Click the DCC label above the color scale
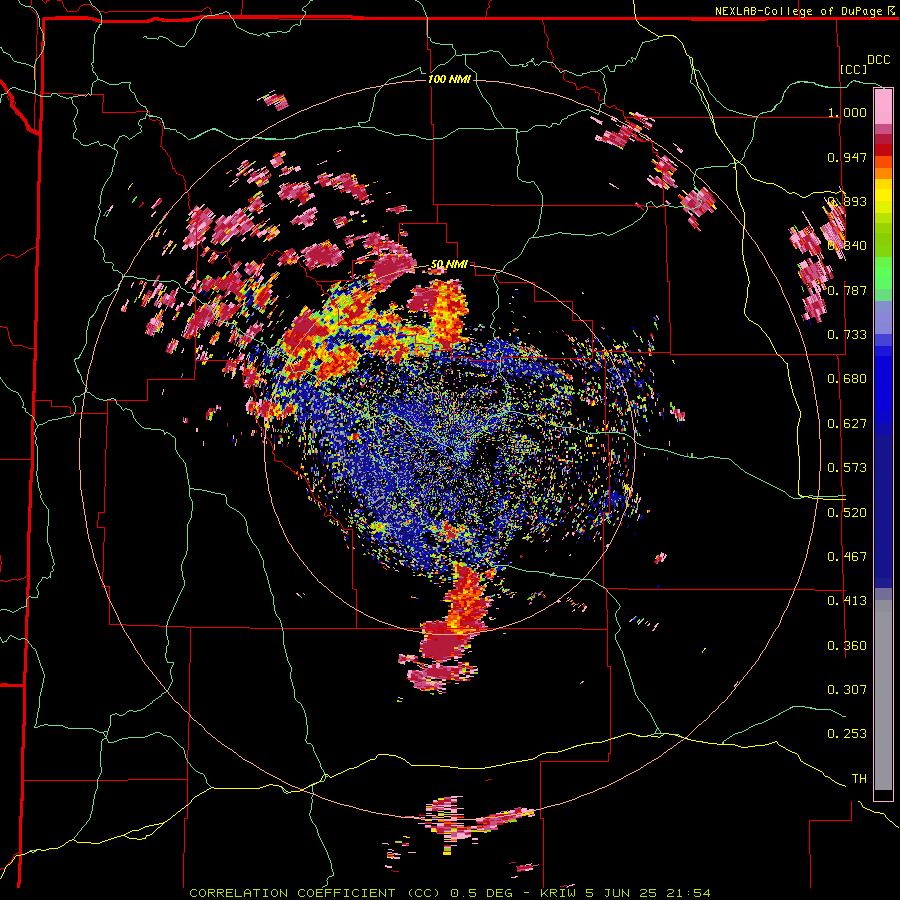 [878, 60]
